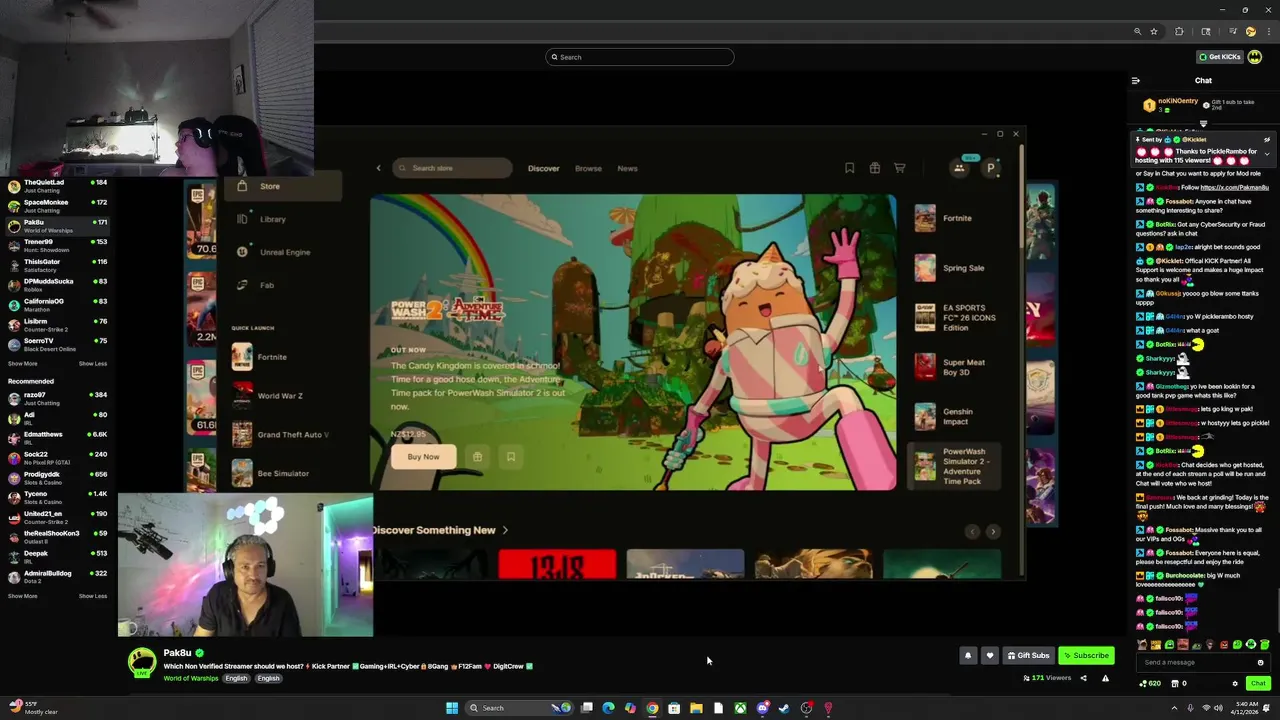
Task: Follow Pak8u with the heart icon
Action: [990, 656]
